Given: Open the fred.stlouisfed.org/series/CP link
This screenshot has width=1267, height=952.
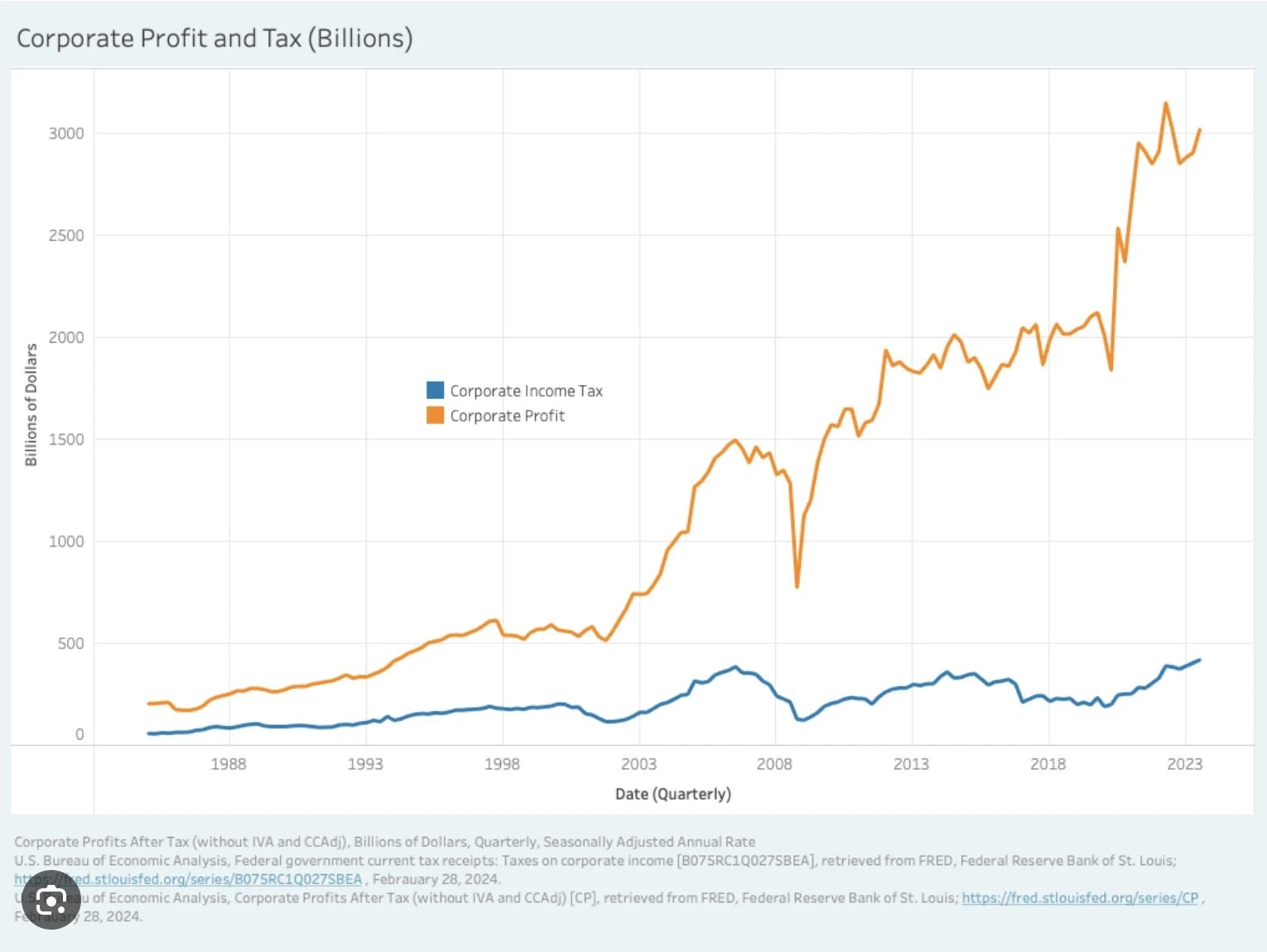Looking at the screenshot, I should point(1080,897).
